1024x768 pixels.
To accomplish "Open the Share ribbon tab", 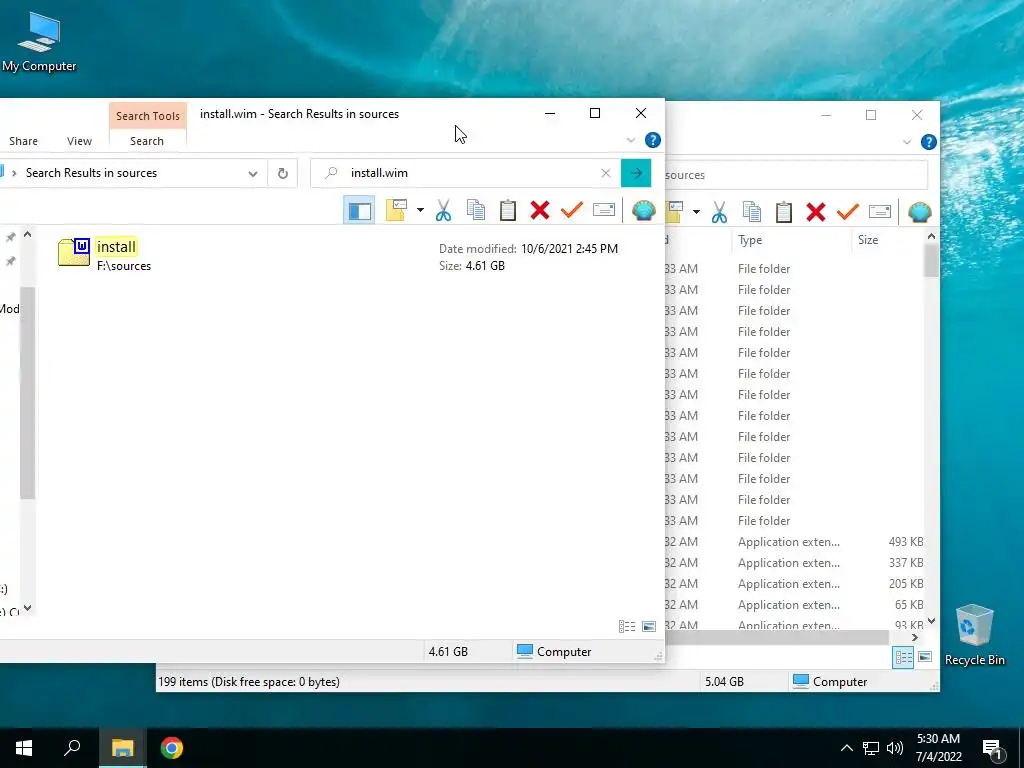I will 24,141.
